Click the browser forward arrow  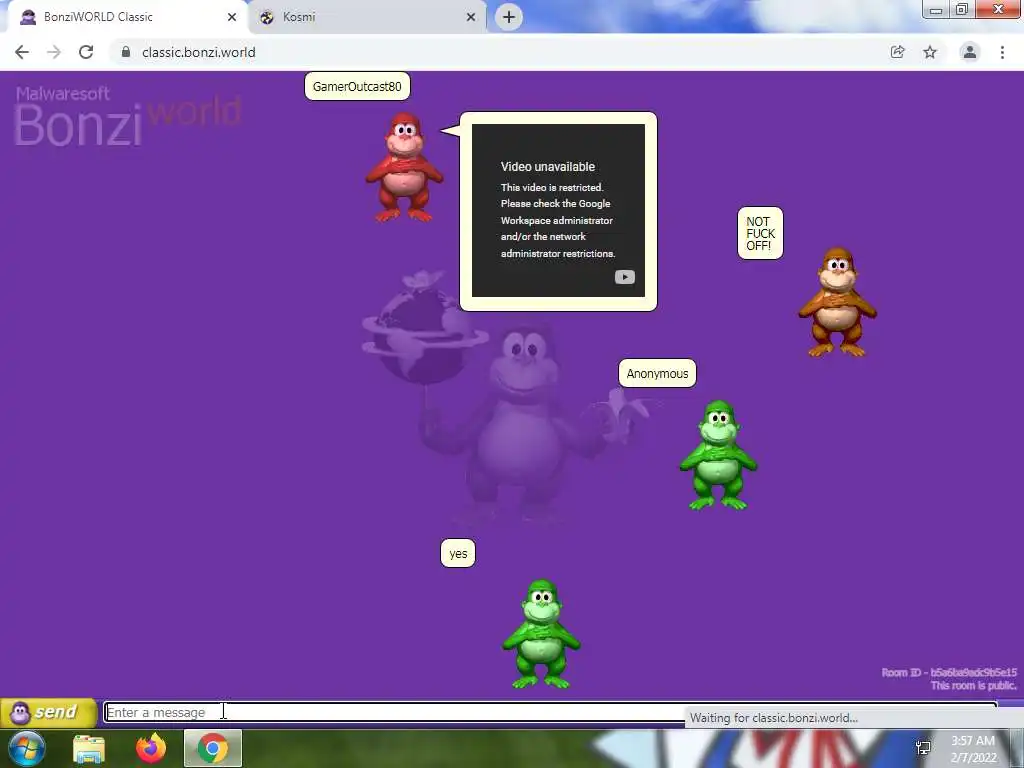(x=54, y=52)
